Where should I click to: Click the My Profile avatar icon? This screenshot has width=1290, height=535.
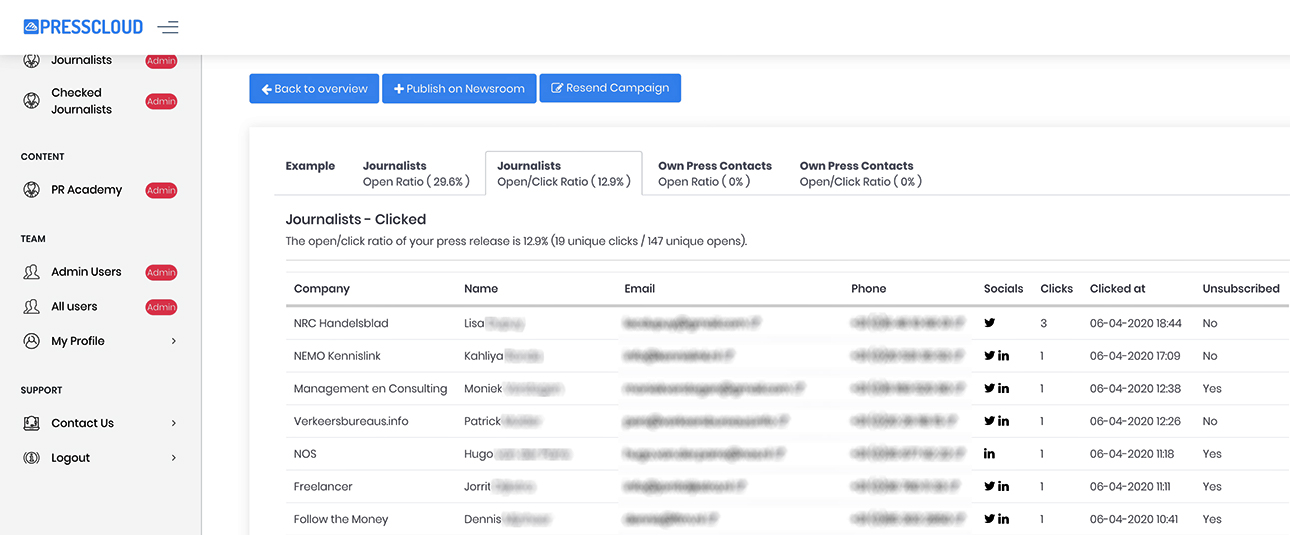point(31,341)
